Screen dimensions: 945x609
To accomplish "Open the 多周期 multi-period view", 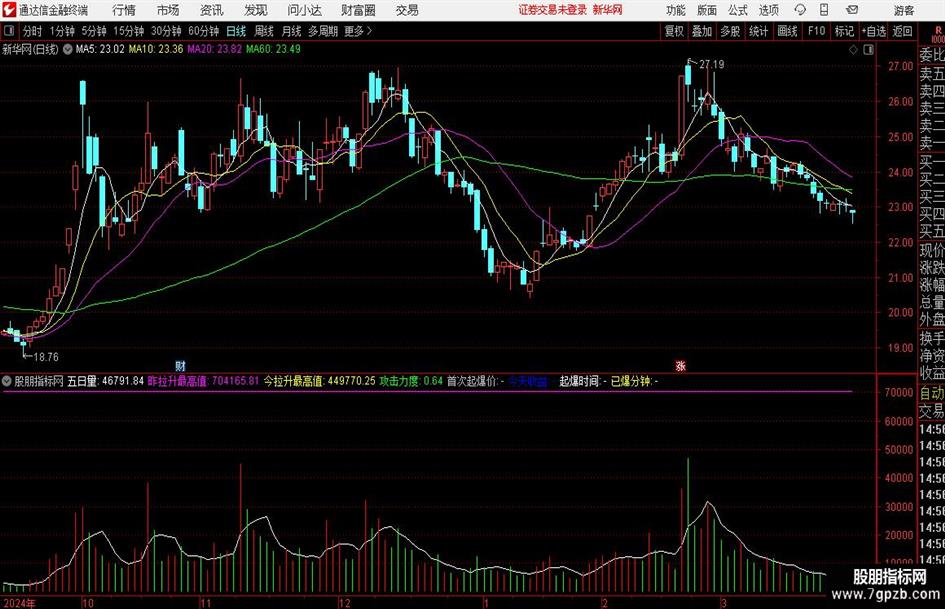I will 323,31.
